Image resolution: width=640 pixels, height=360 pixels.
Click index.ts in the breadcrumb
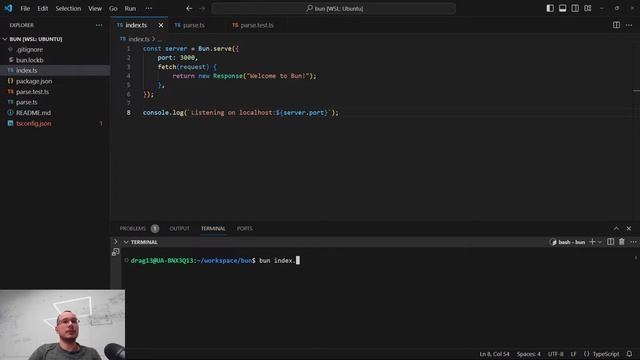pos(139,39)
